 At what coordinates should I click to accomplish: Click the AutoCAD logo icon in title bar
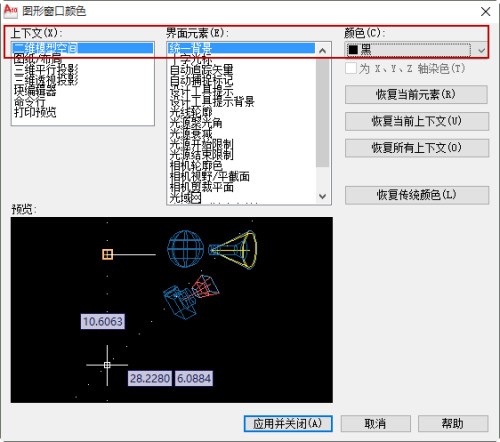pyautogui.click(x=10, y=11)
